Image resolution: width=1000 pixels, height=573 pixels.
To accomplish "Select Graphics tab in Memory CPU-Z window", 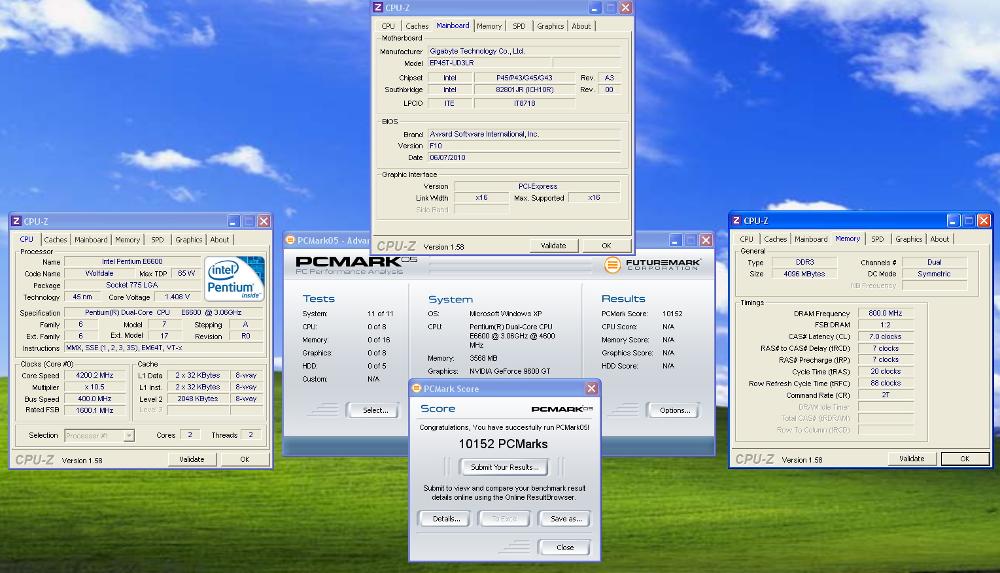I will (x=909, y=239).
